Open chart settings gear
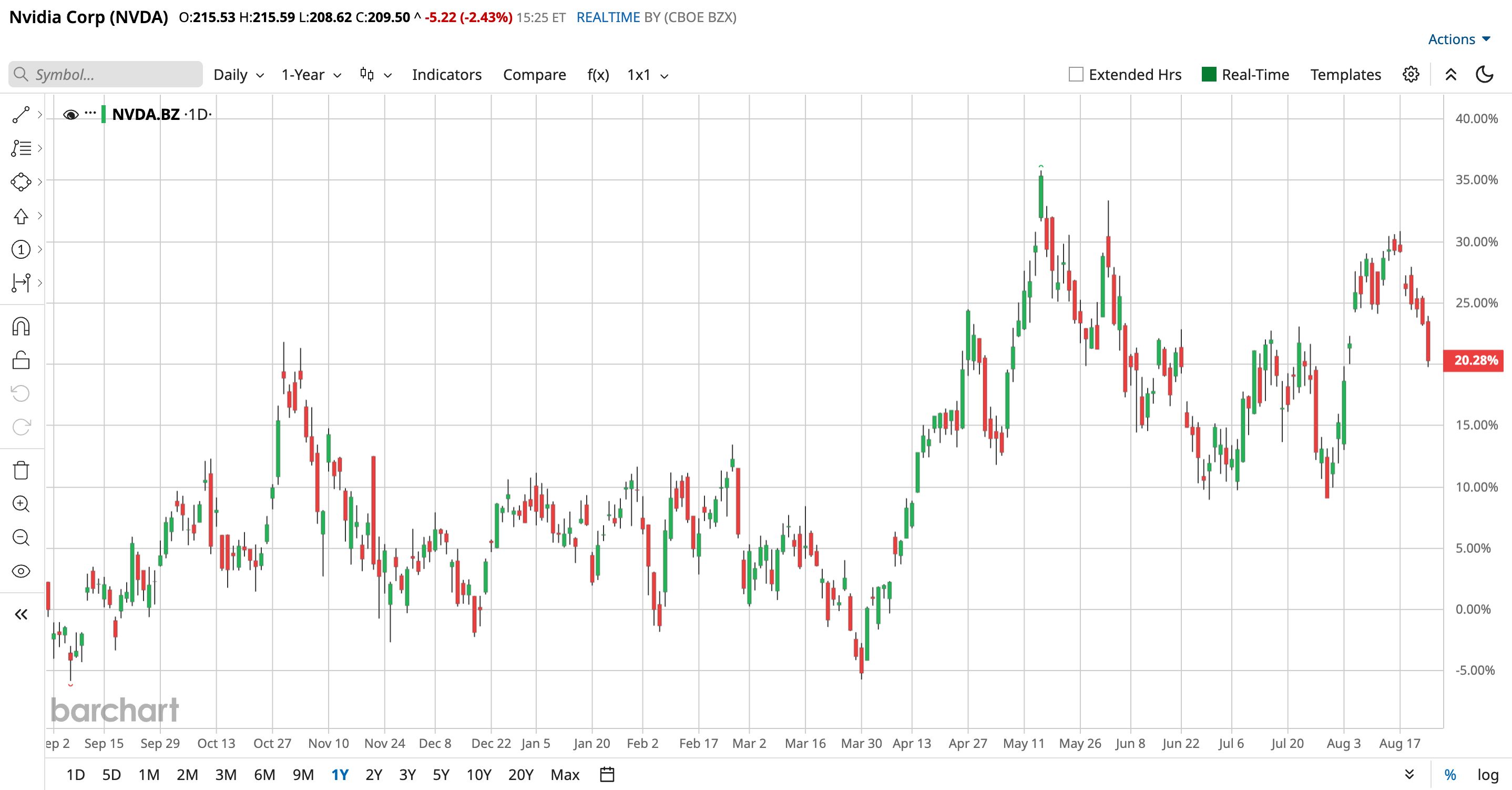Viewport: 1512px width, 790px height. click(1411, 75)
